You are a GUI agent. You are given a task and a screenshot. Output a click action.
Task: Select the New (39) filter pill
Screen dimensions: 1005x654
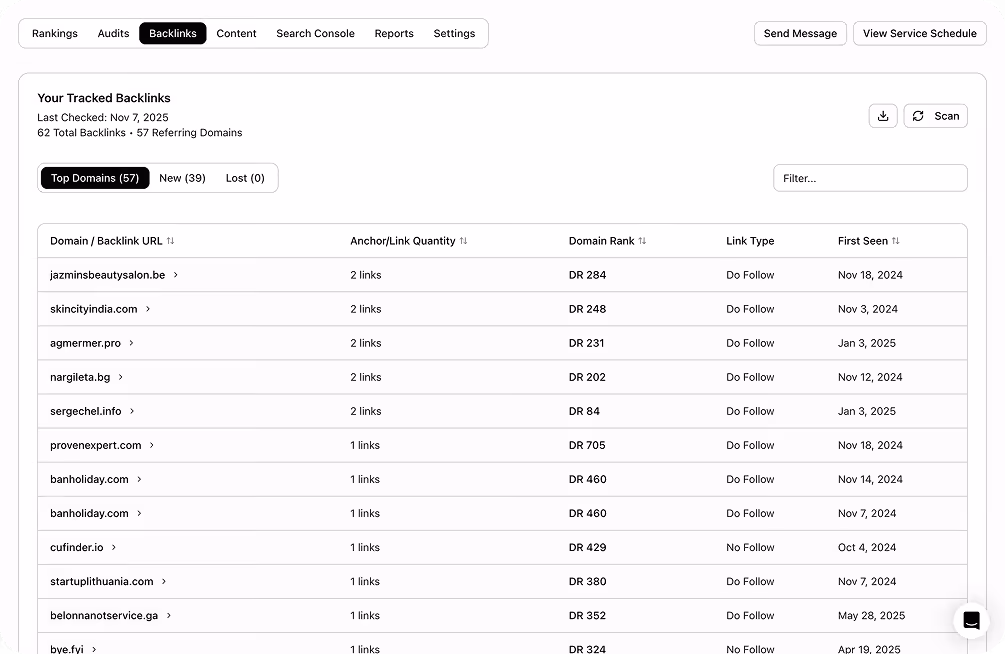pyautogui.click(x=182, y=177)
